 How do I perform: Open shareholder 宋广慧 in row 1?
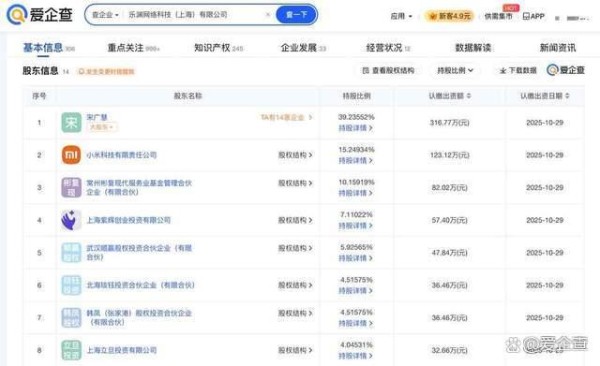tap(97, 118)
